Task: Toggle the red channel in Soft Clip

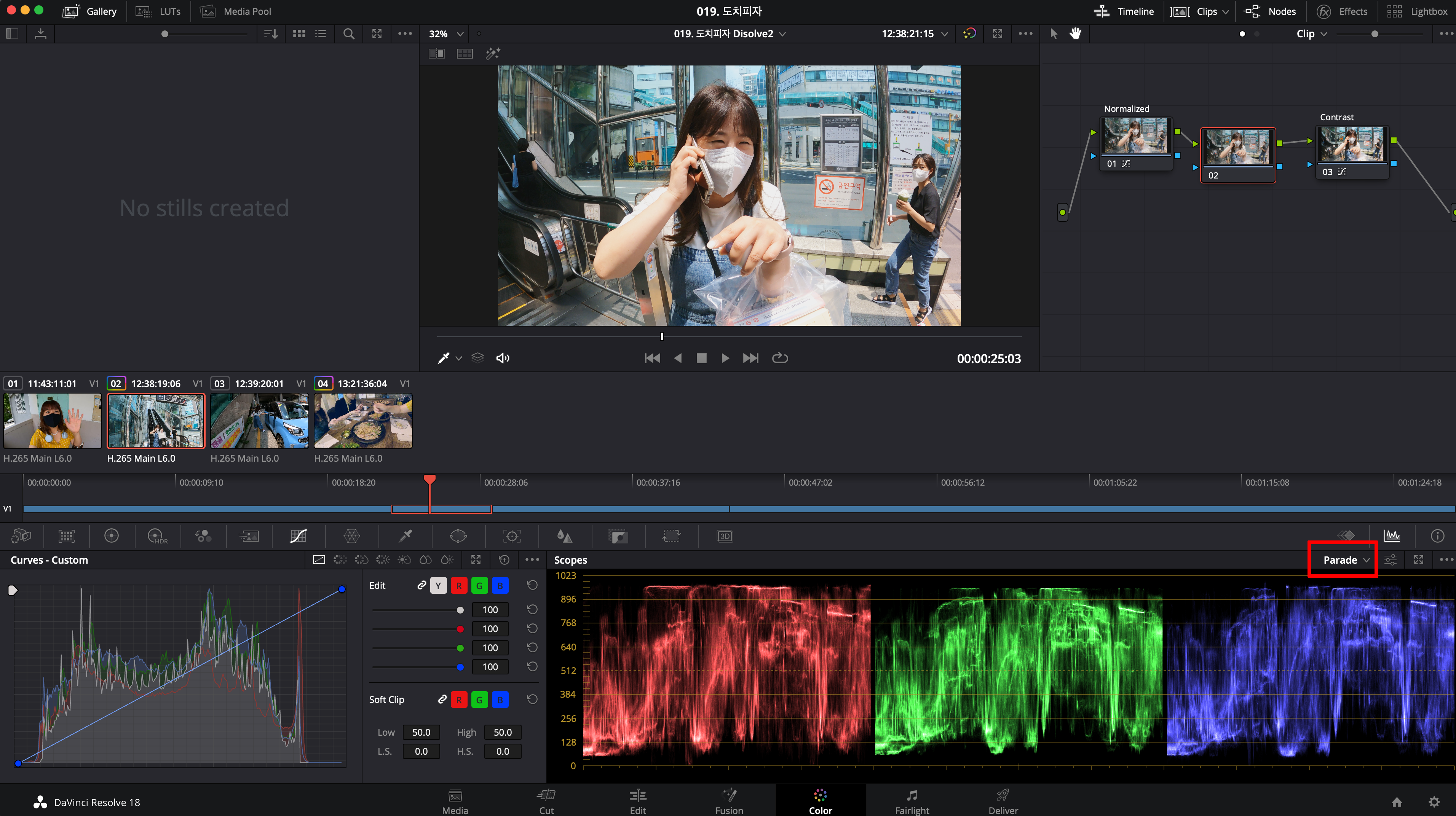Action: (459, 700)
